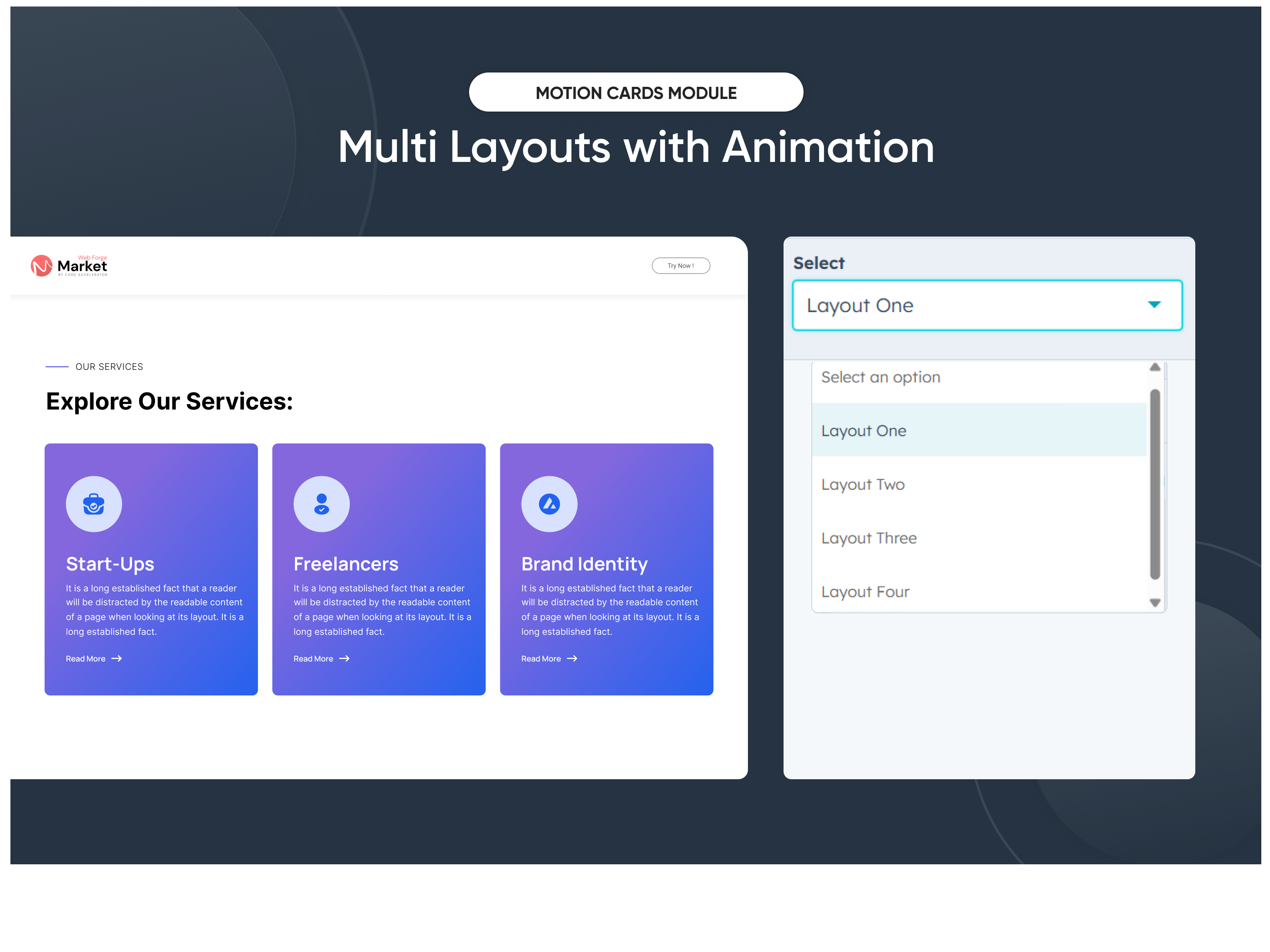Click the brush icon on Brand Identity card

click(x=549, y=504)
